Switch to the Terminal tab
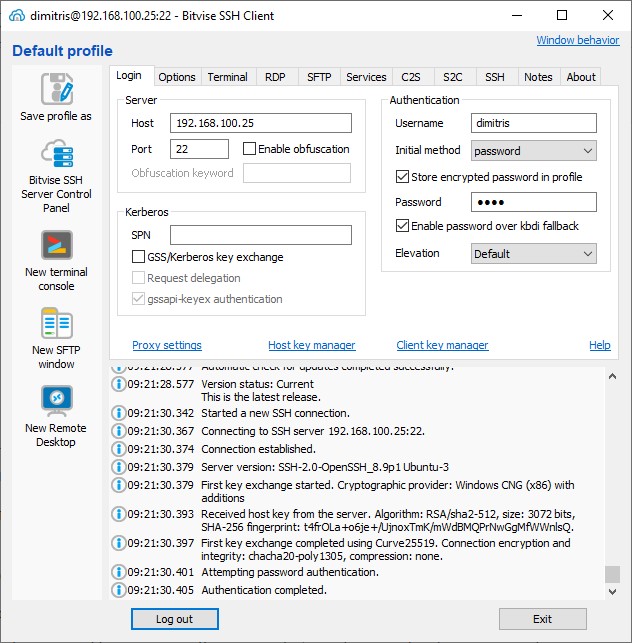Image resolution: width=632 pixels, height=643 pixels. (x=228, y=77)
